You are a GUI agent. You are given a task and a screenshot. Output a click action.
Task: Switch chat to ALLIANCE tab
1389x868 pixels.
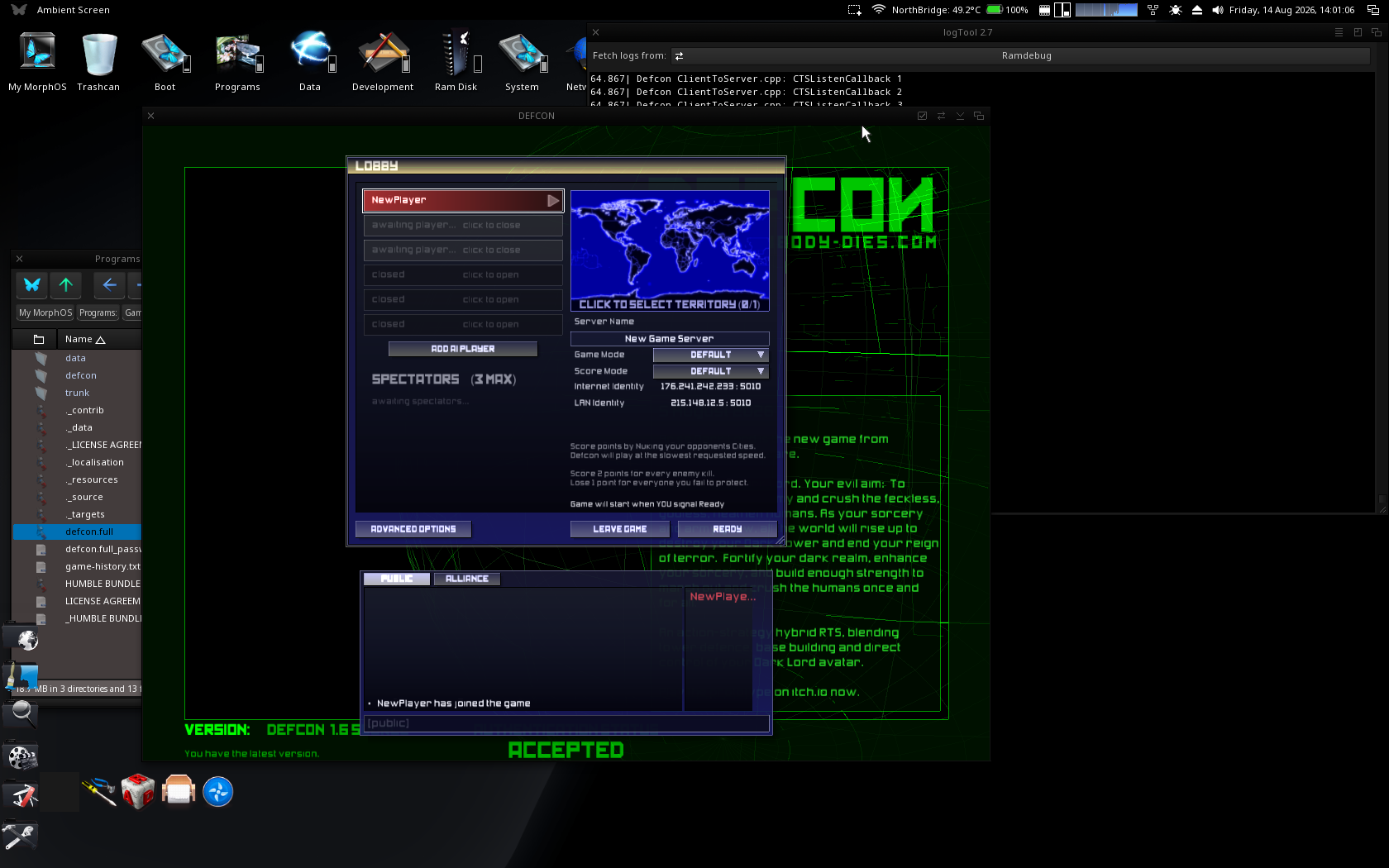click(x=467, y=579)
